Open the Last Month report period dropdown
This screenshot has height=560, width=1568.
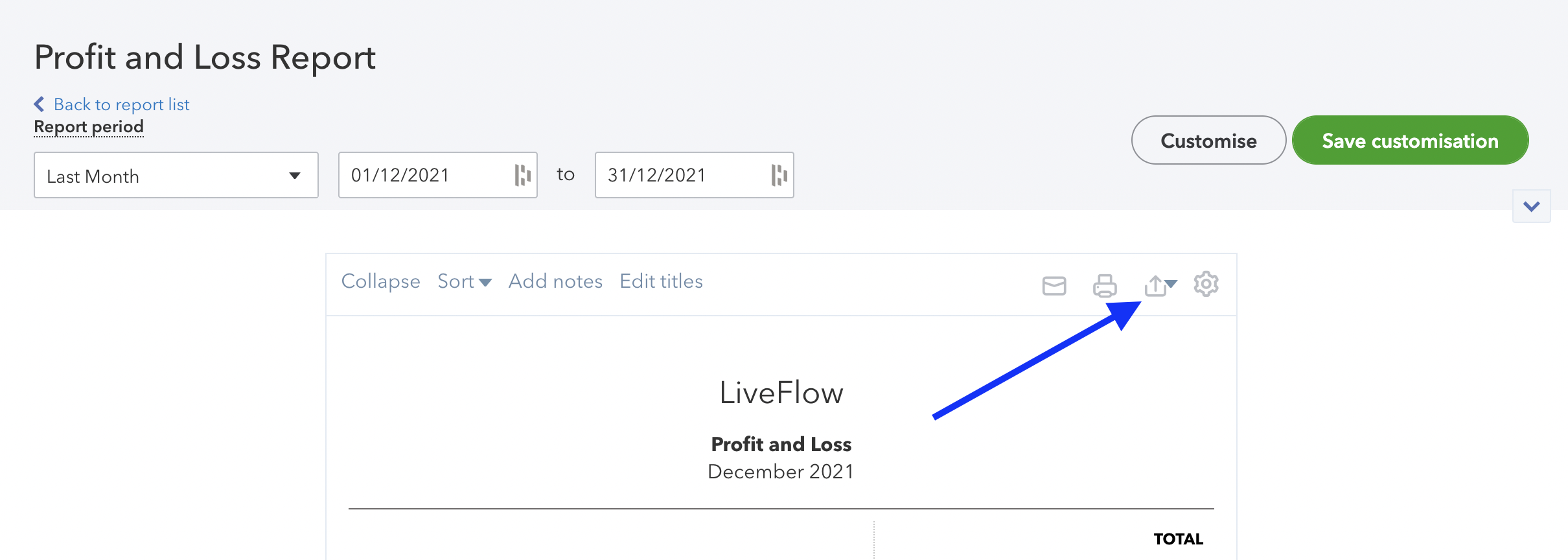coord(176,175)
